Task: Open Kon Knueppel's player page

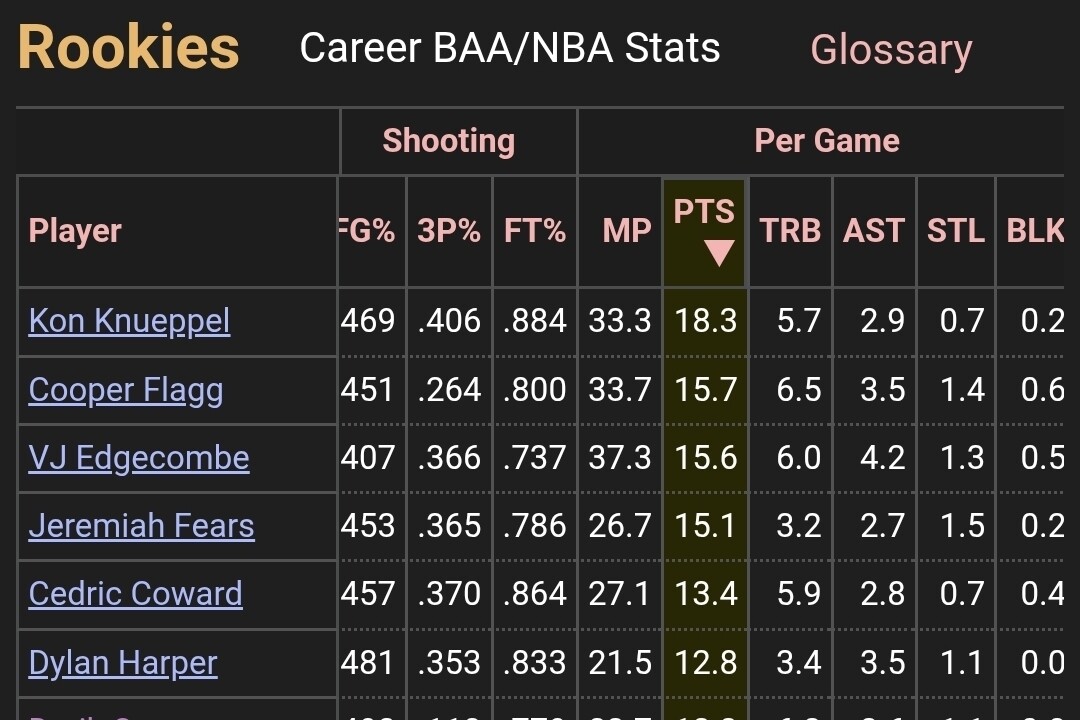Action: pos(129,321)
